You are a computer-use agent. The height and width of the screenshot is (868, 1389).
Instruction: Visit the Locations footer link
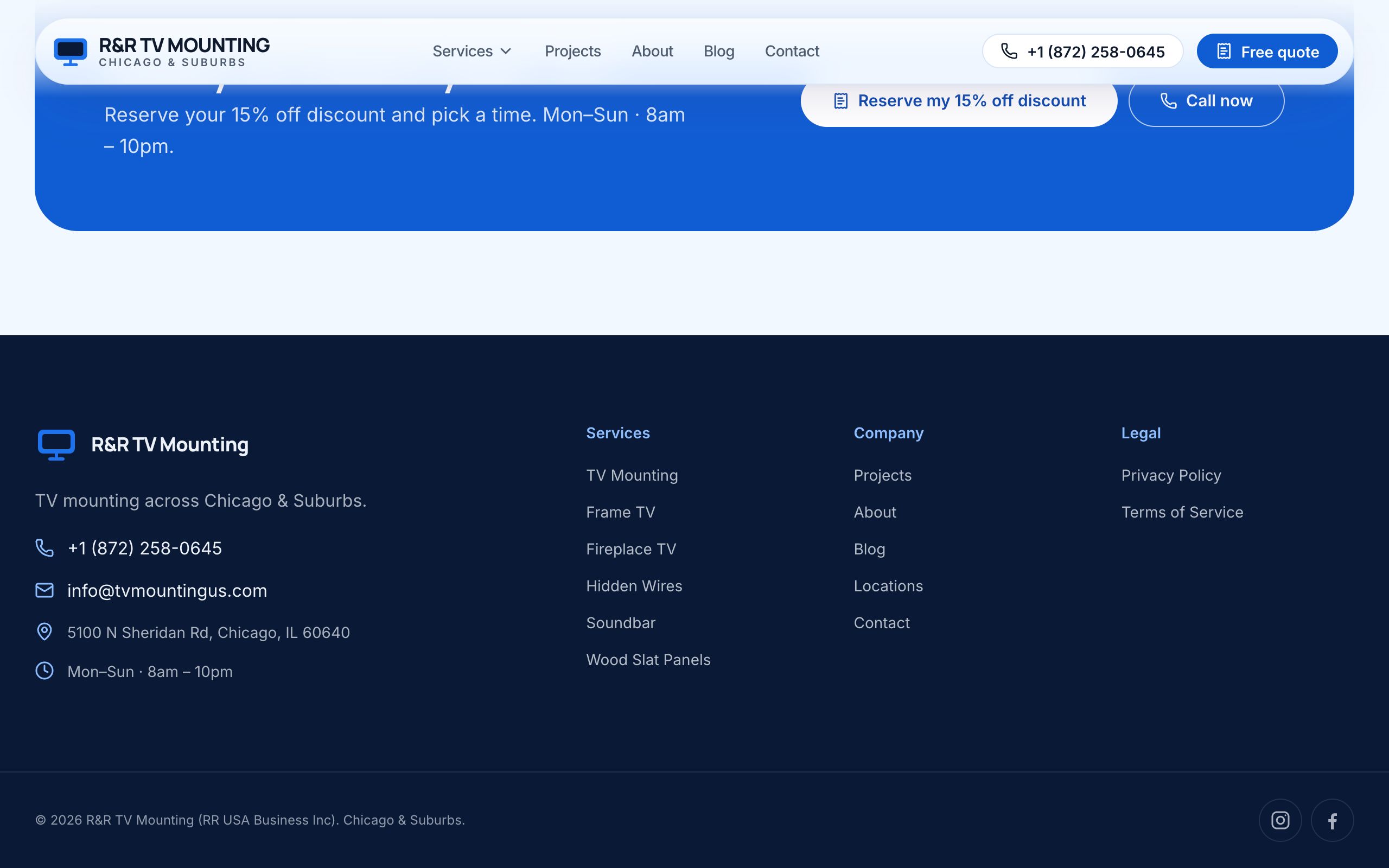[888, 586]
